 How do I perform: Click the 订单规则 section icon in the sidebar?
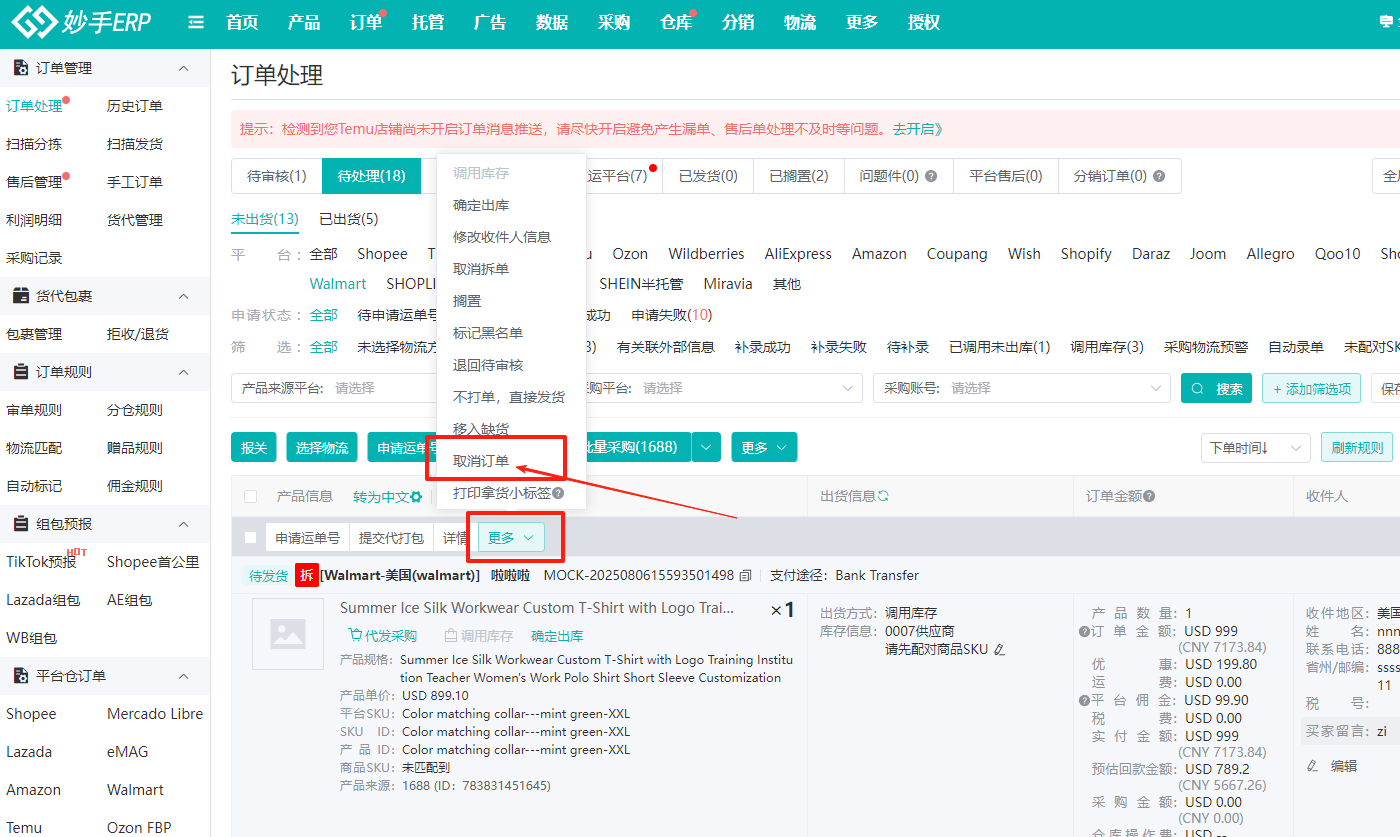click(x=20, y=372)
